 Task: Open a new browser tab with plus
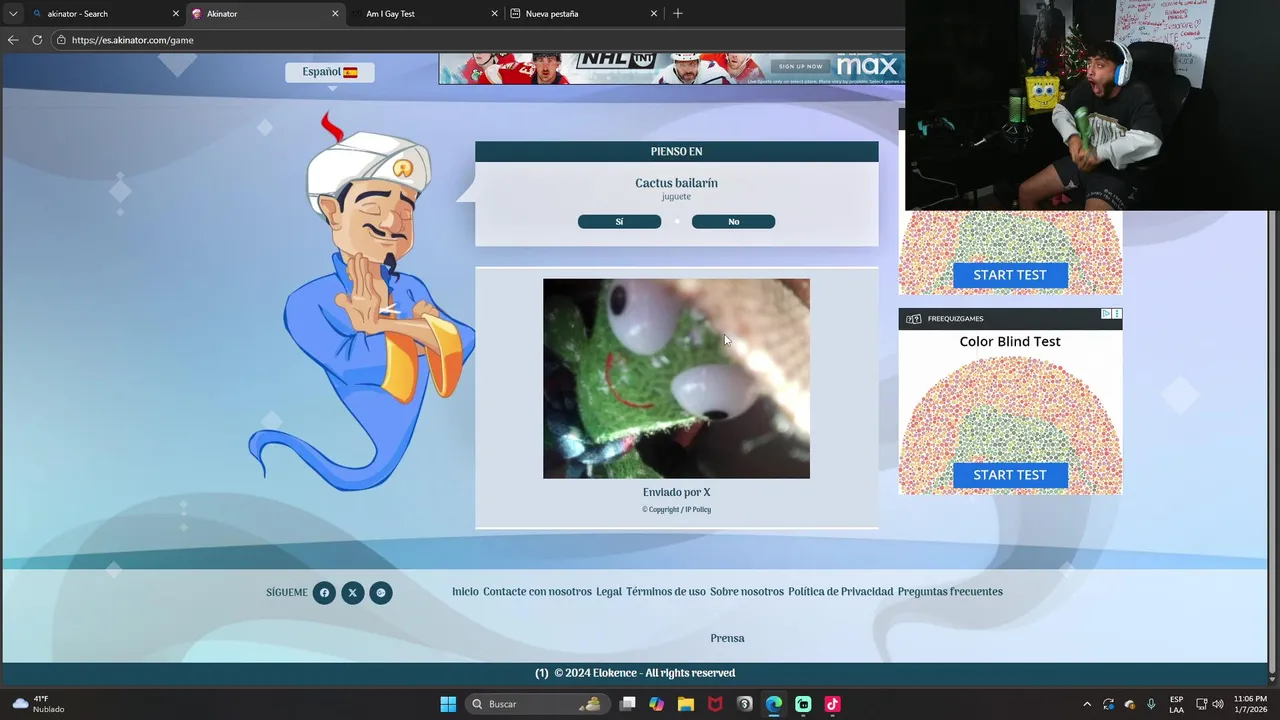pos(678,14)
